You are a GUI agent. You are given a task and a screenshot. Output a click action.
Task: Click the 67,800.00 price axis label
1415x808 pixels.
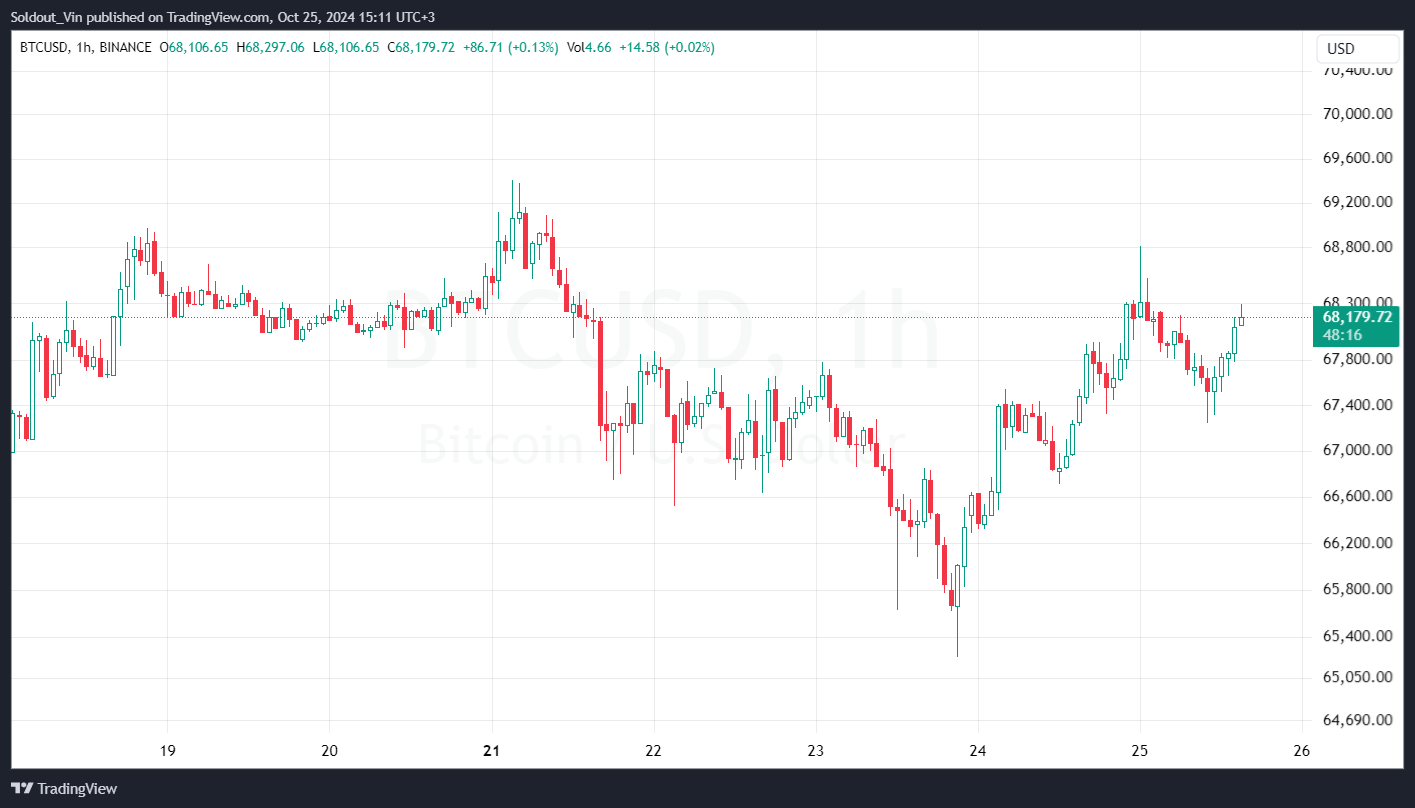tap(1358, 359)
